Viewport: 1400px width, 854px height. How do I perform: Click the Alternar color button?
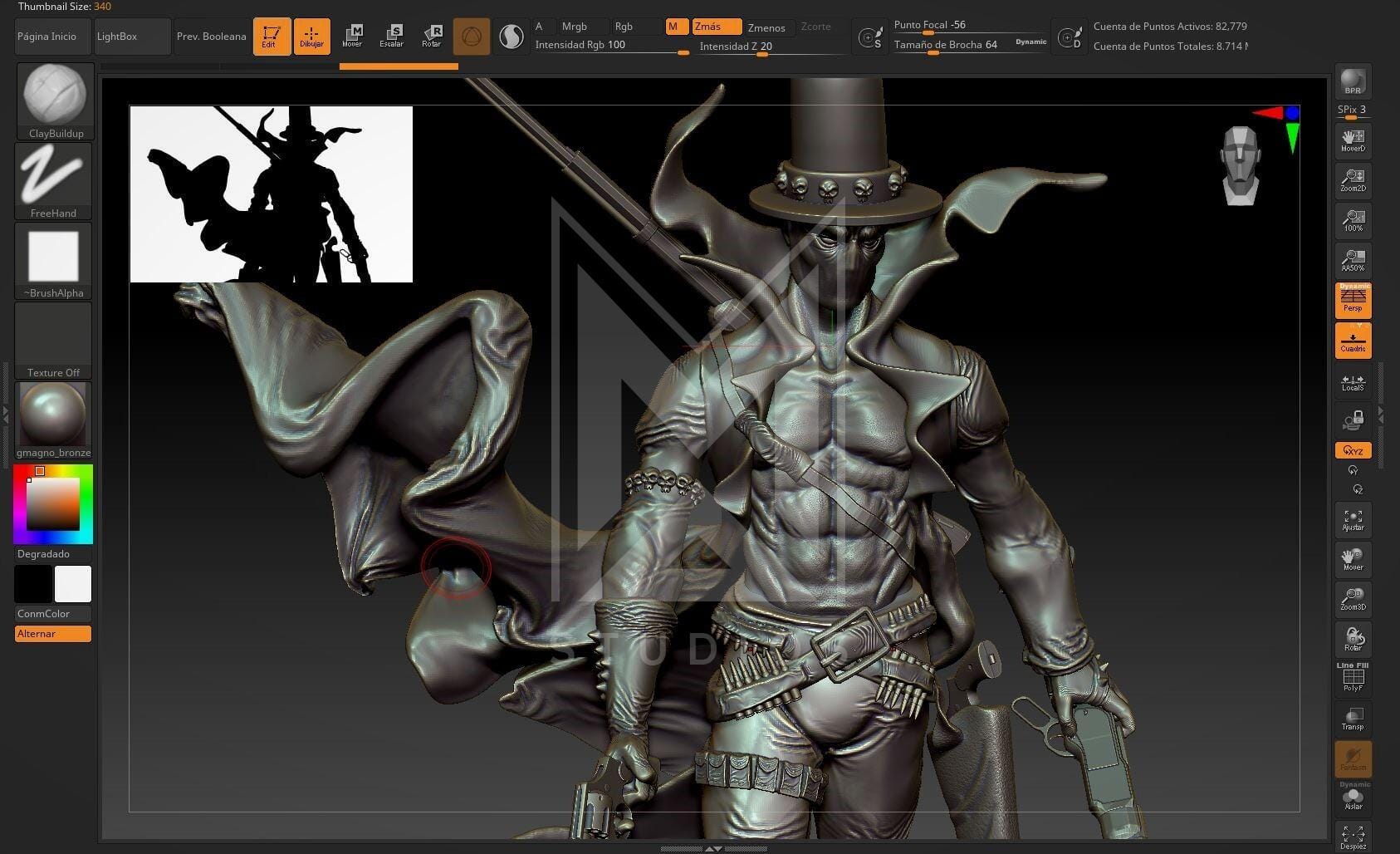point(53,634)
